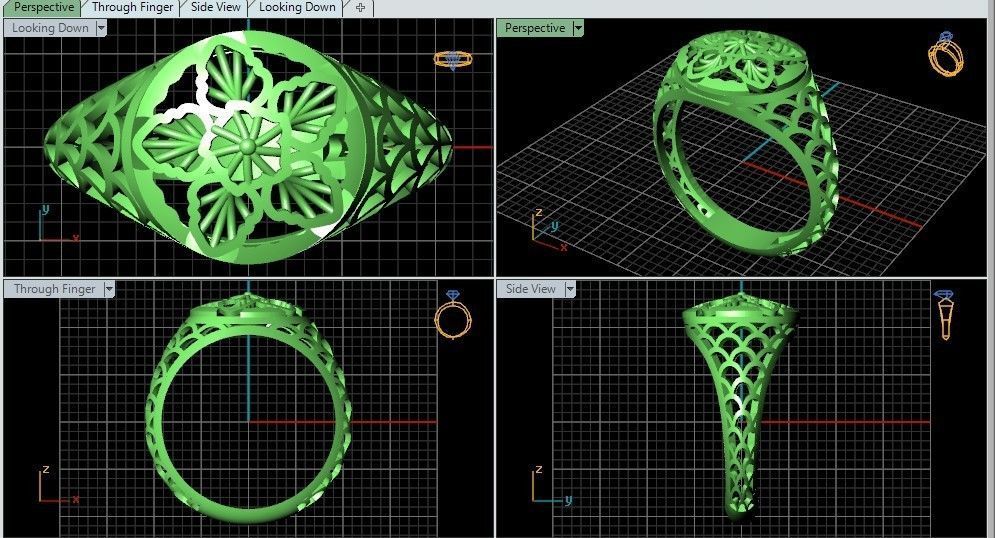Click the ZX axis icon in Through Finger
Viewport: 995px width, 538px height.
[58, 485]
